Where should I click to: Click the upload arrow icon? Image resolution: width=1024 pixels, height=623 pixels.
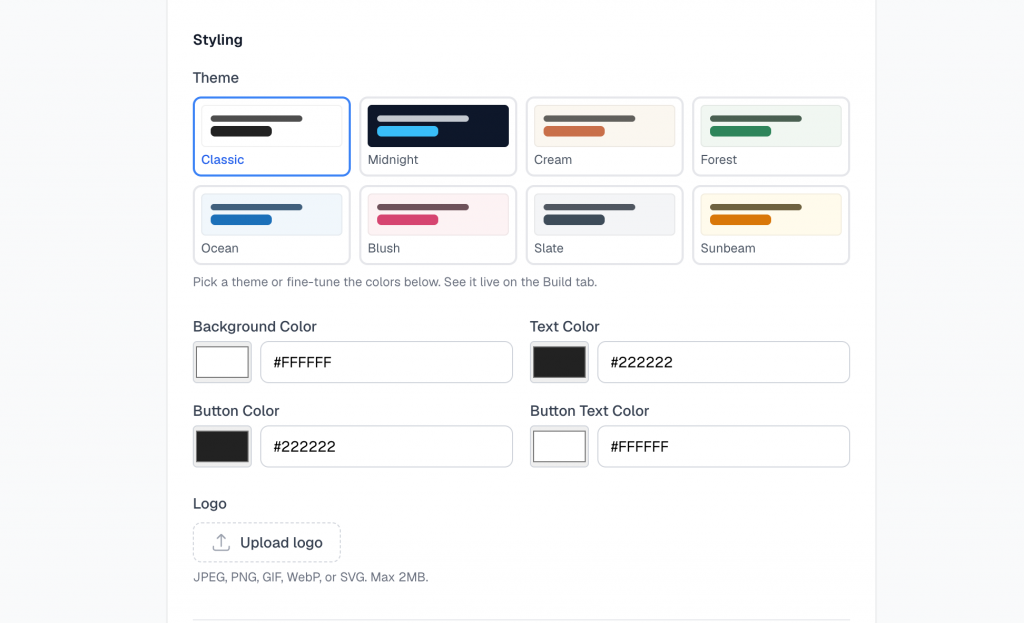[221, 542]
